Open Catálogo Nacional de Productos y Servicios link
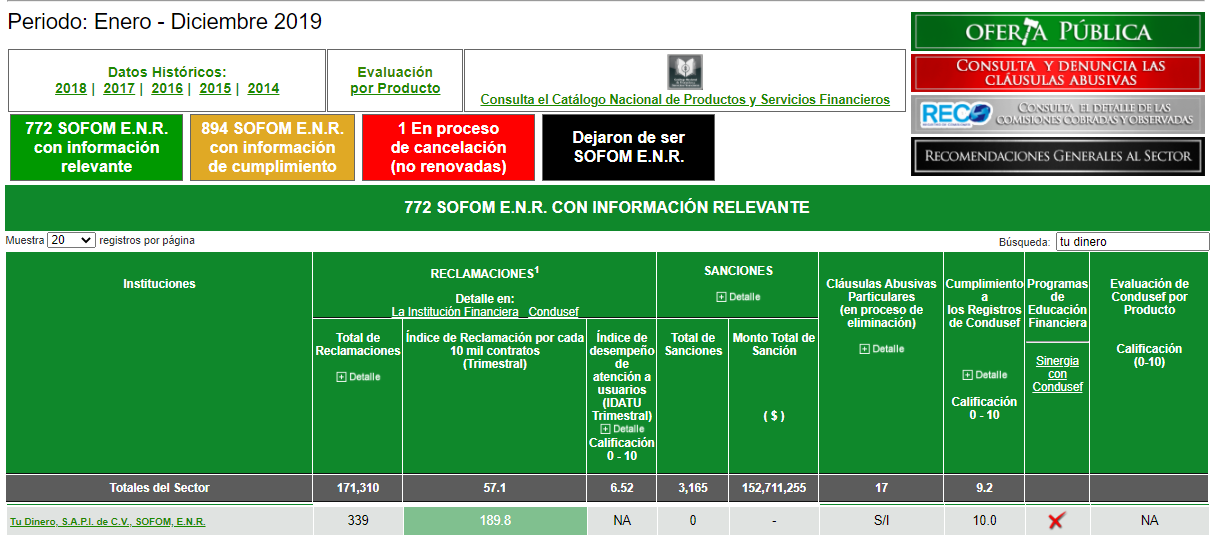 click(x=685, y=100)
